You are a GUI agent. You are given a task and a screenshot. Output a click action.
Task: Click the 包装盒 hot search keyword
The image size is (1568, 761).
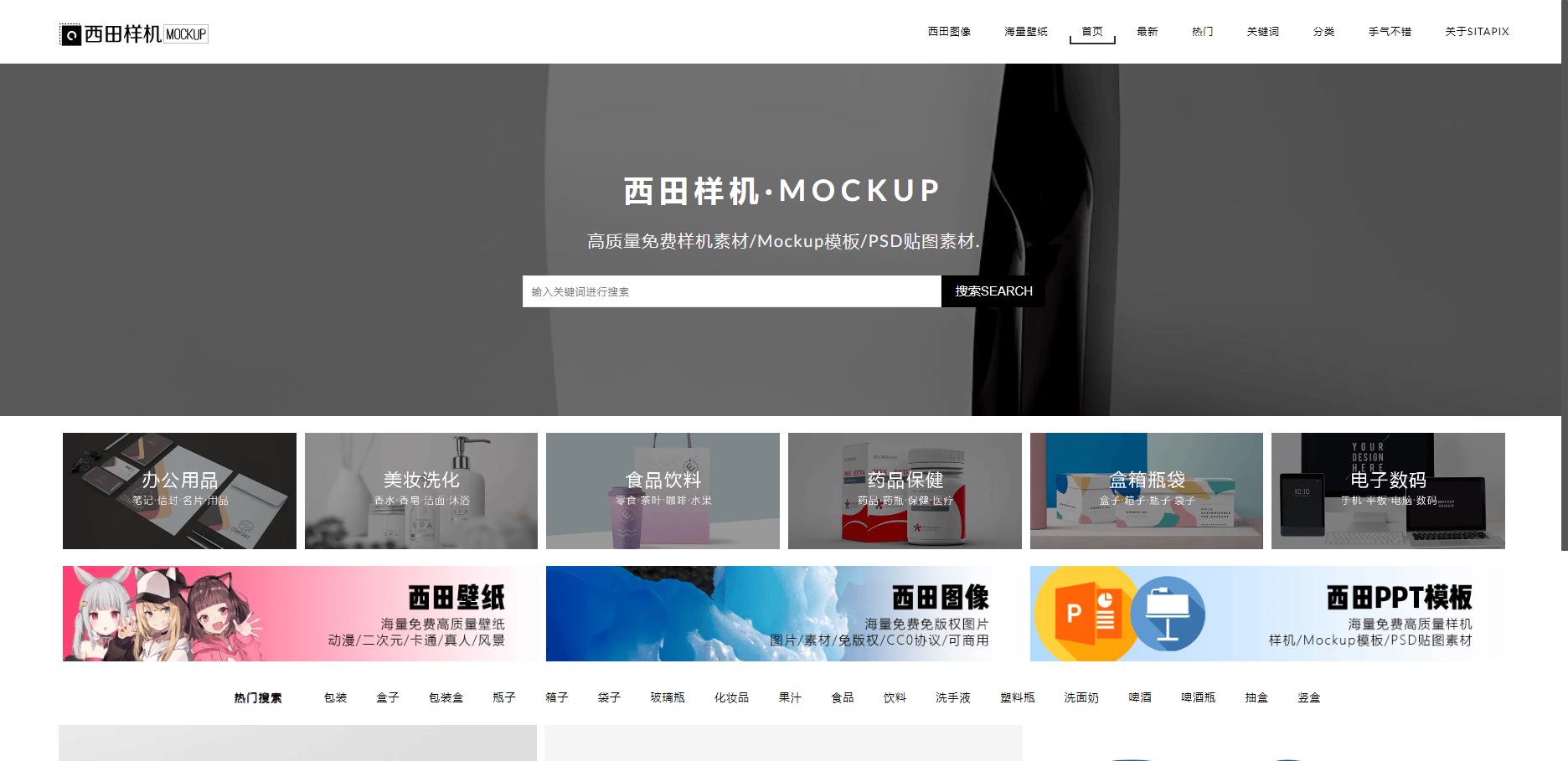[x=446, y=697]
